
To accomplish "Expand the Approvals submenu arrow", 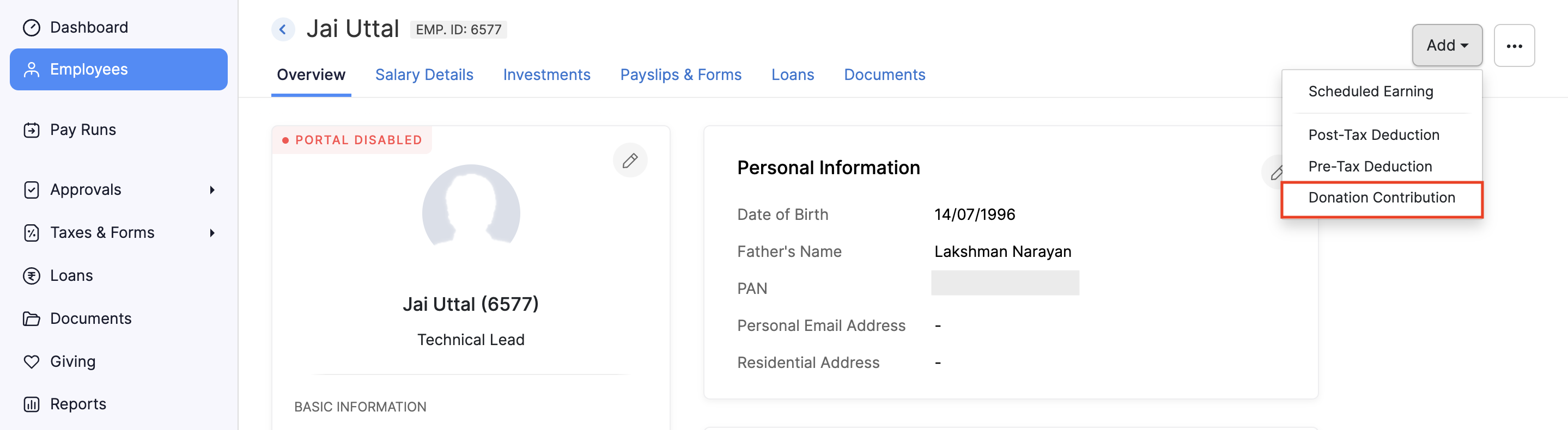I will (x=212, y=190).
